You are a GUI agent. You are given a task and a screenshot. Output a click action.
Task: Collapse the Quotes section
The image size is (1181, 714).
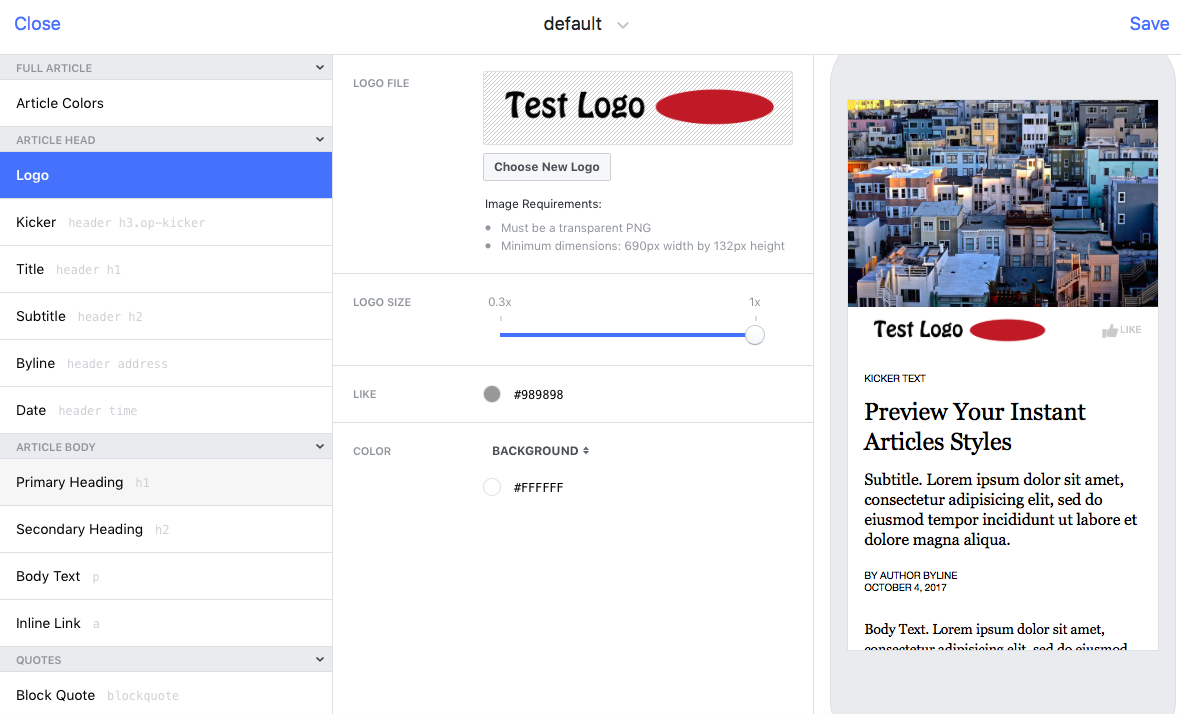320,660
